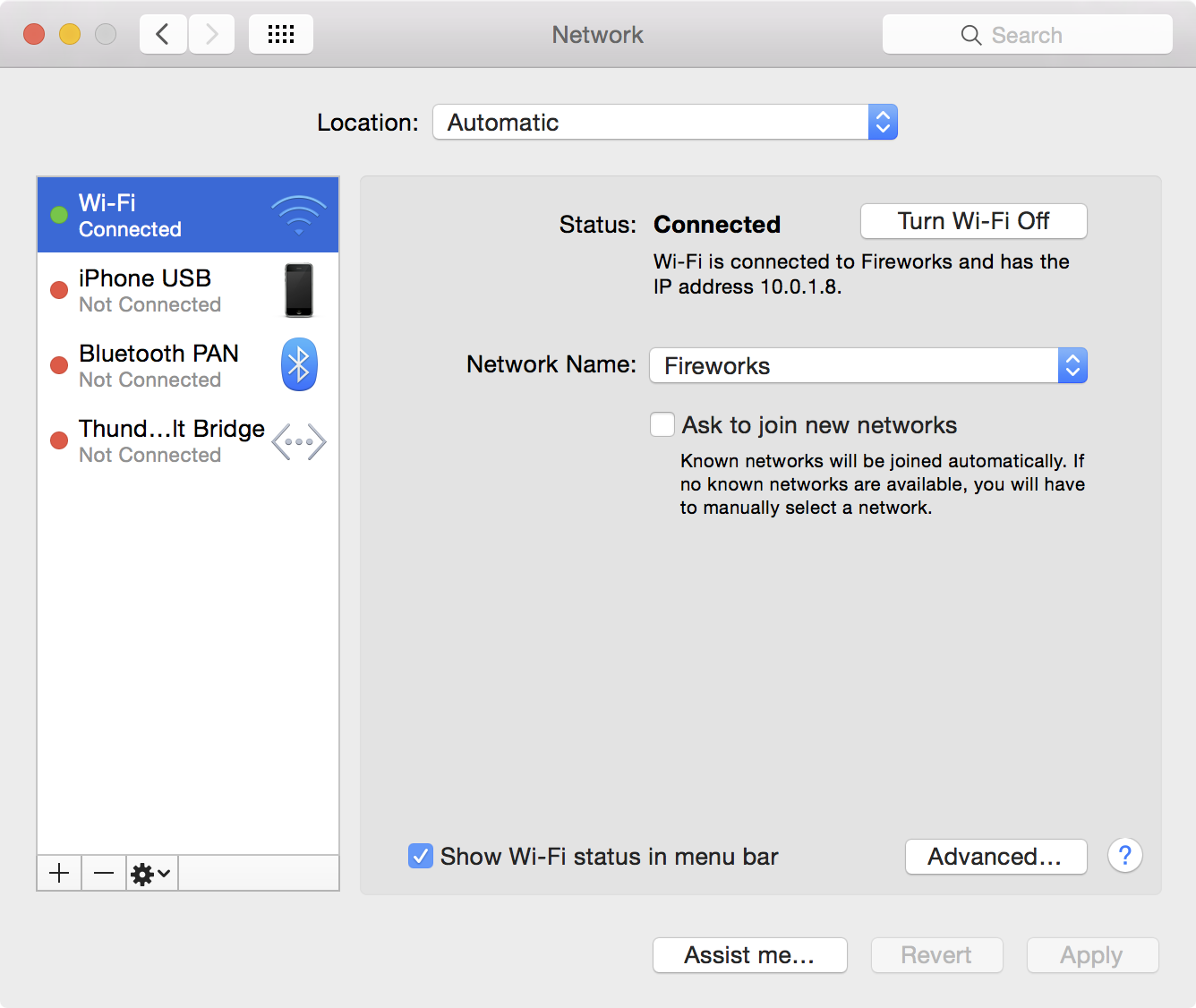
Task: Click red status dot beside Bluetooth PAN
Action: (59, 365)
